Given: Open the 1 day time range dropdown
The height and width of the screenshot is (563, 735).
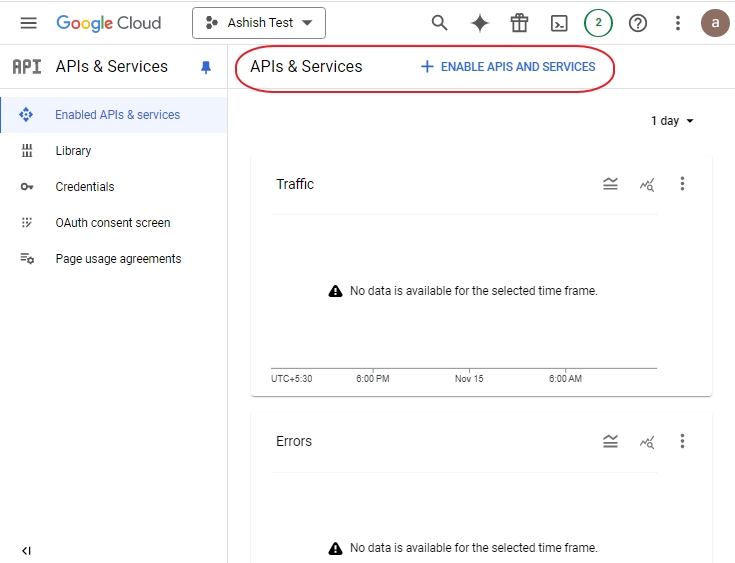Looking at the screenshot, I should (x=672, y=121).
